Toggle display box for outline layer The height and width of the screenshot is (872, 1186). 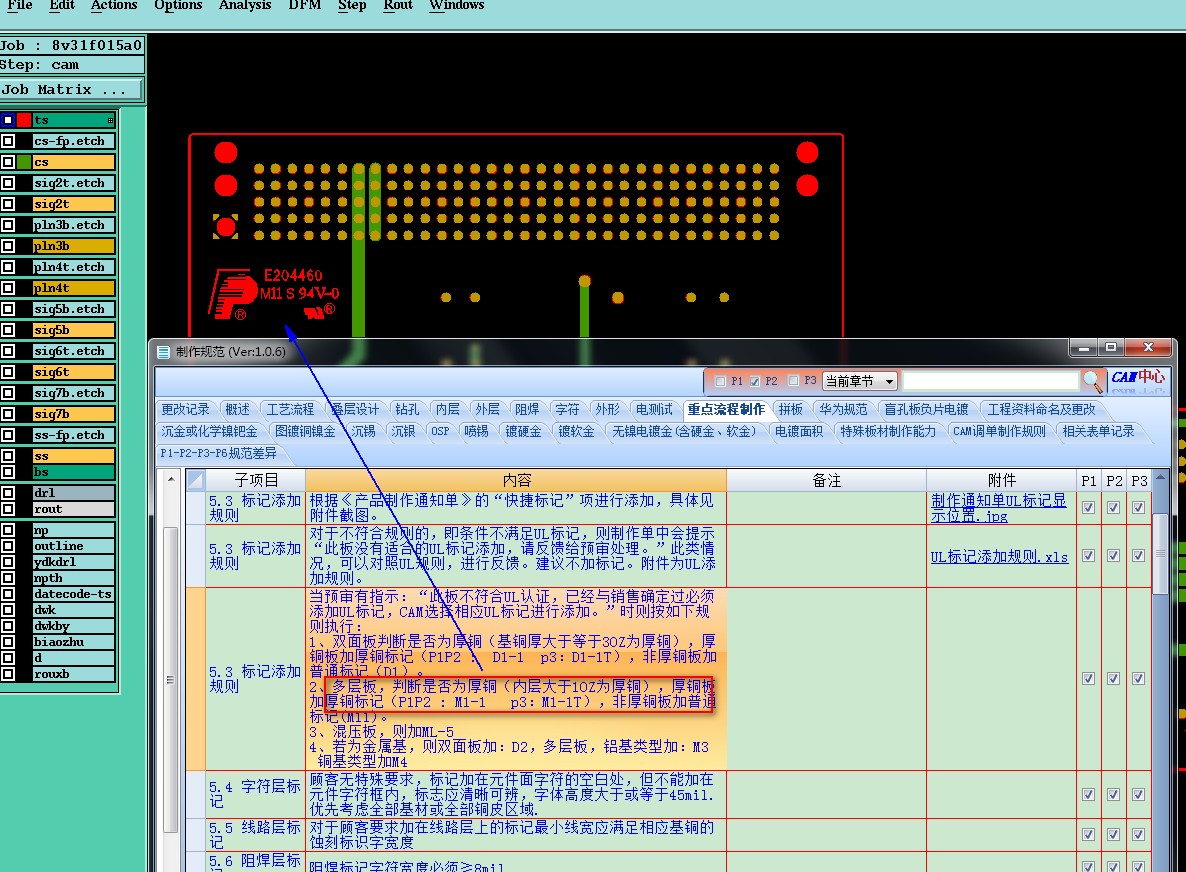click(x=8, y=546)
